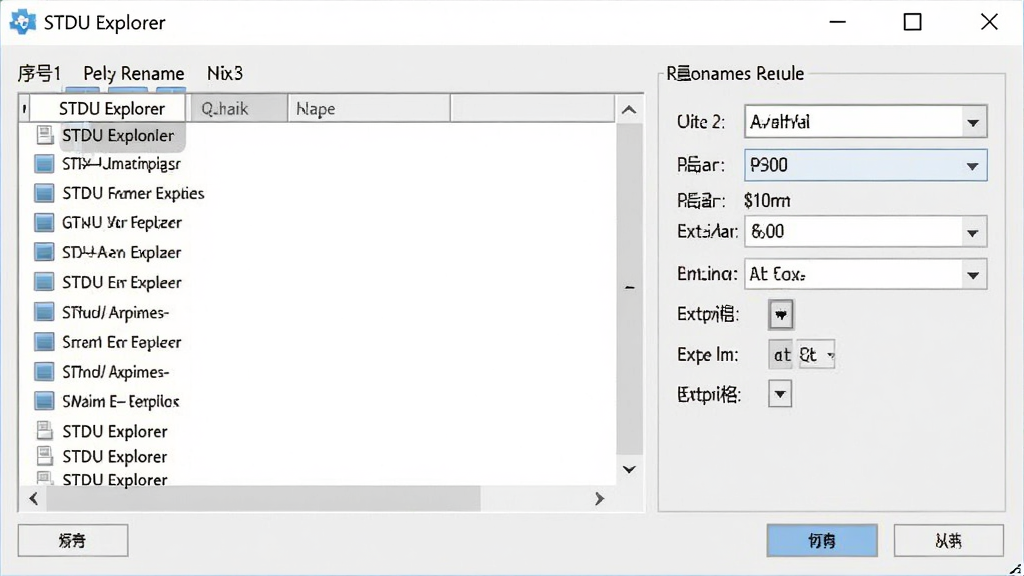Click the horizontal scrollbar left arrow

point(33,499)
